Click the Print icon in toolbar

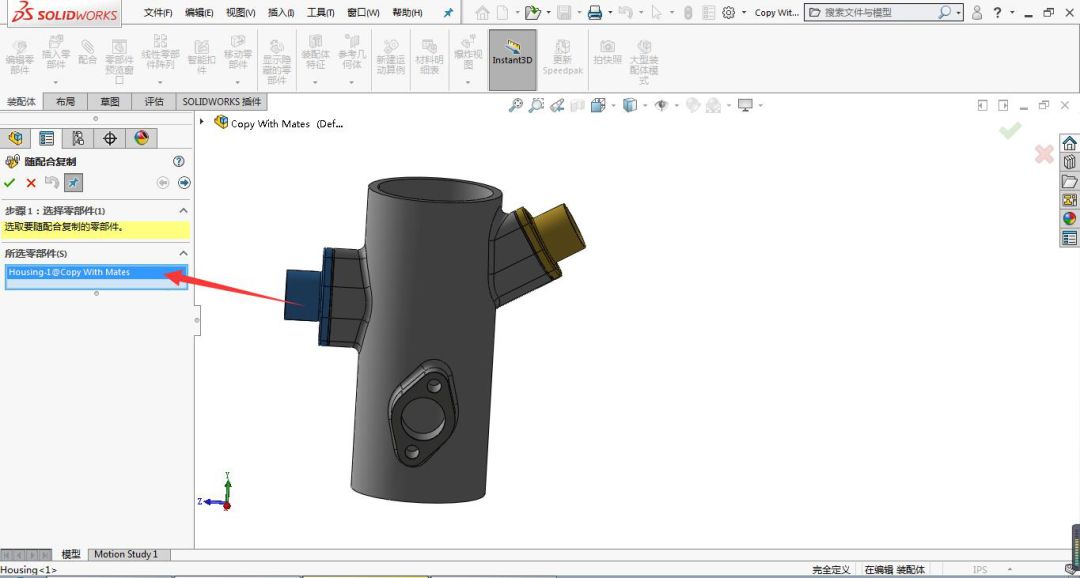coord(595,12)
